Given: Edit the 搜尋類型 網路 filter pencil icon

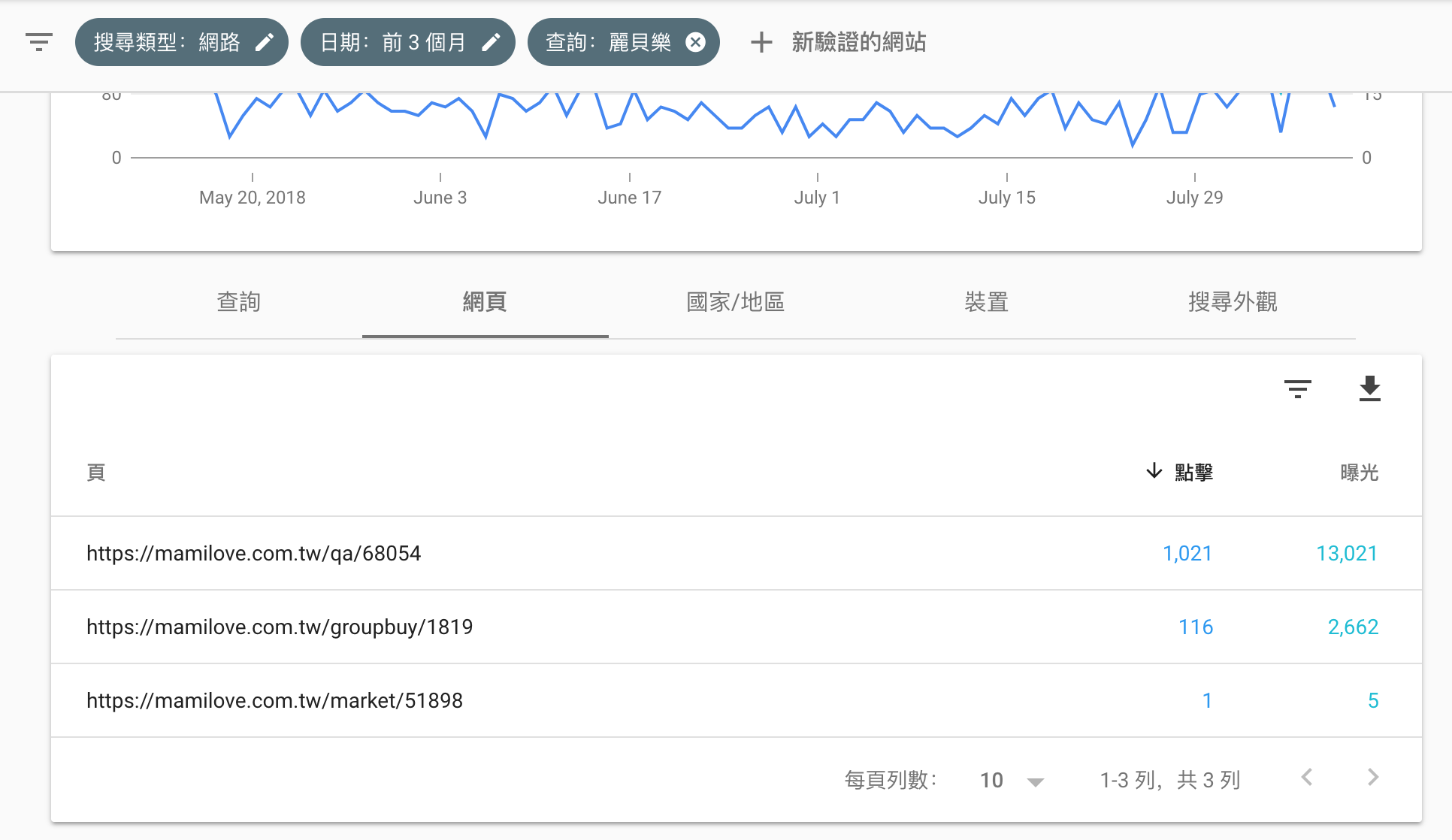Looking at the screenshot, I should click(265, 42).
